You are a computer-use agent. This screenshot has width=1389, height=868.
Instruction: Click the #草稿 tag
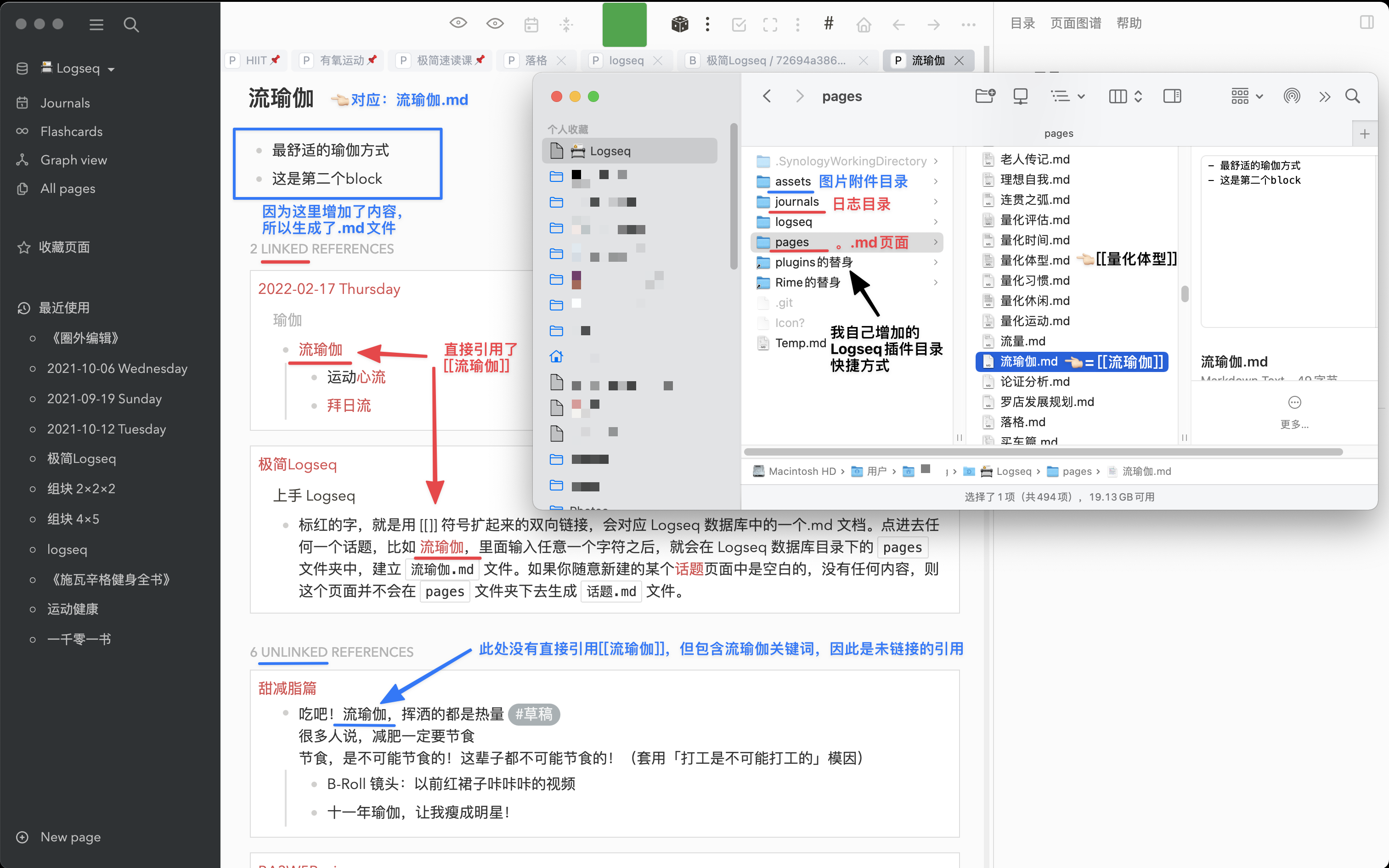pyautogui.click(x=534, y=714)
